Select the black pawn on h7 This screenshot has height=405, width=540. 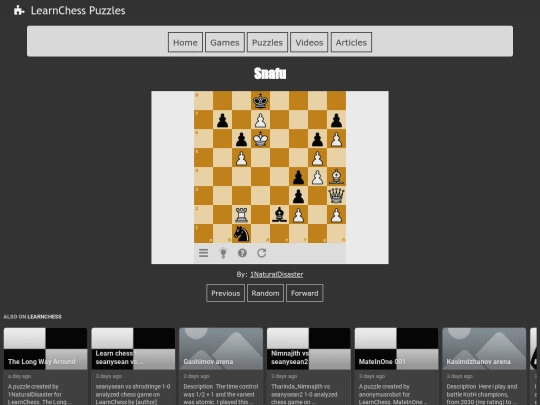click(x=336, y=120)
